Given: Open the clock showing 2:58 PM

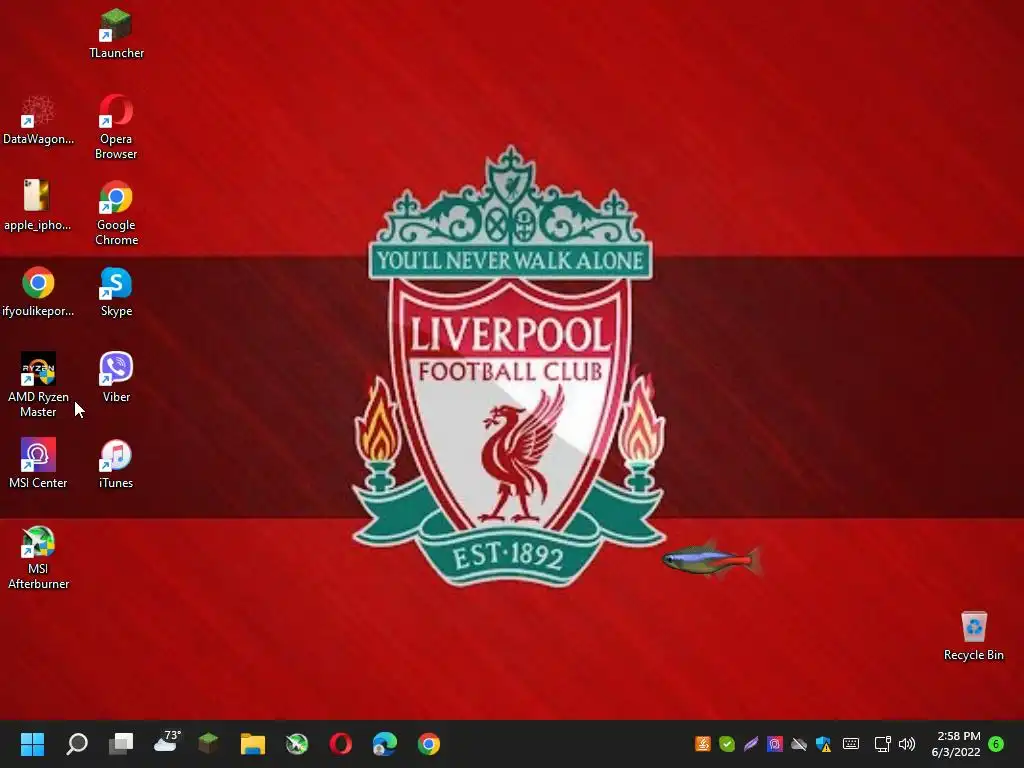Looking at the screenshot, I should pos(956,744).
